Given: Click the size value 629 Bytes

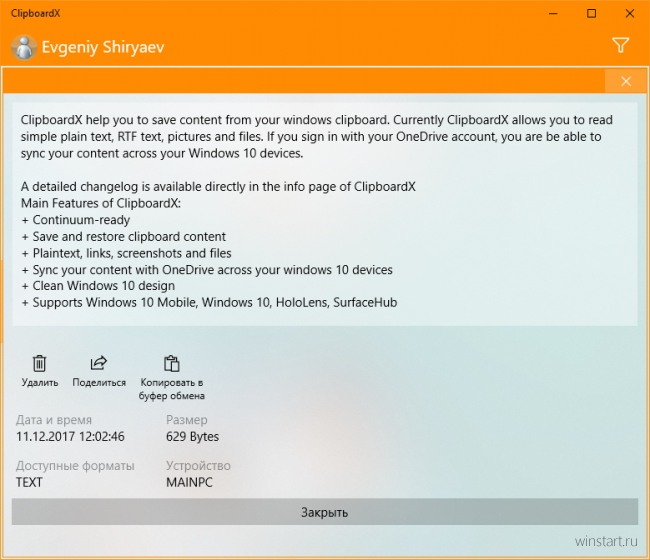Looking at the screenshot, I should pyautogui.click(x=192, y=436).
